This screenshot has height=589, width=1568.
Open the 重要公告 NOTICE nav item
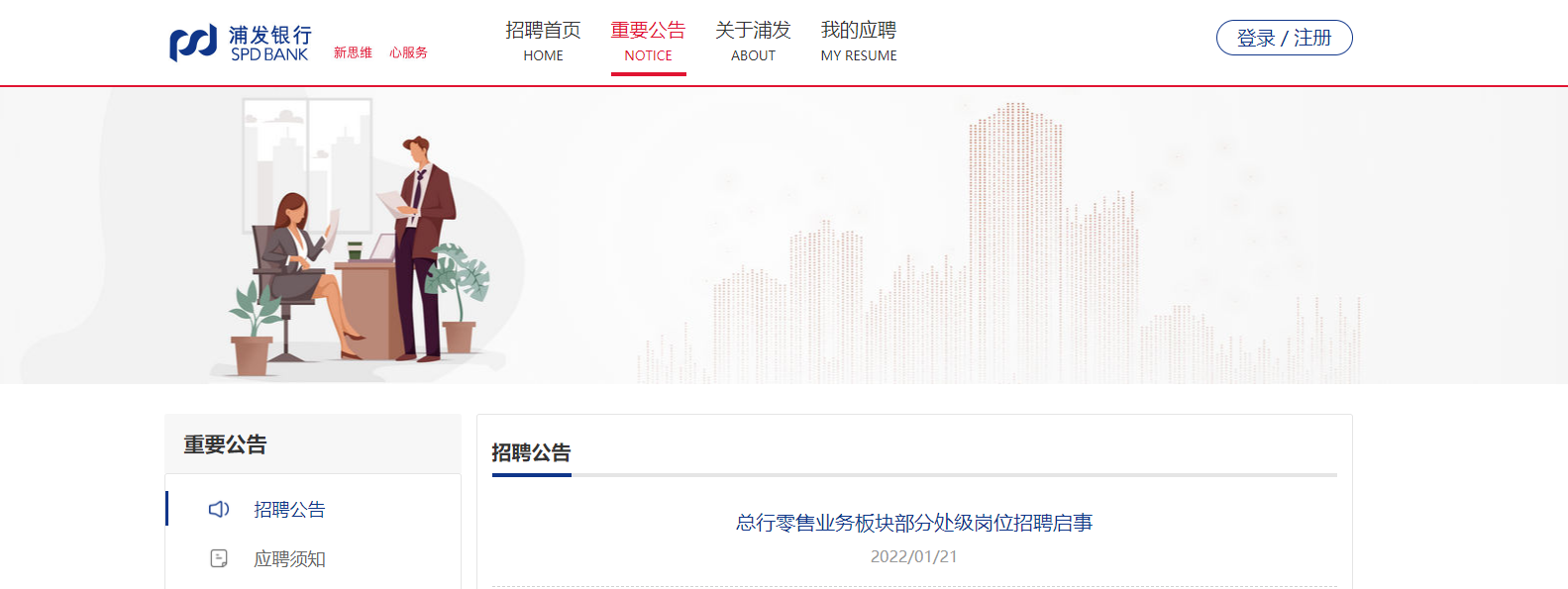tap(648, 42)
